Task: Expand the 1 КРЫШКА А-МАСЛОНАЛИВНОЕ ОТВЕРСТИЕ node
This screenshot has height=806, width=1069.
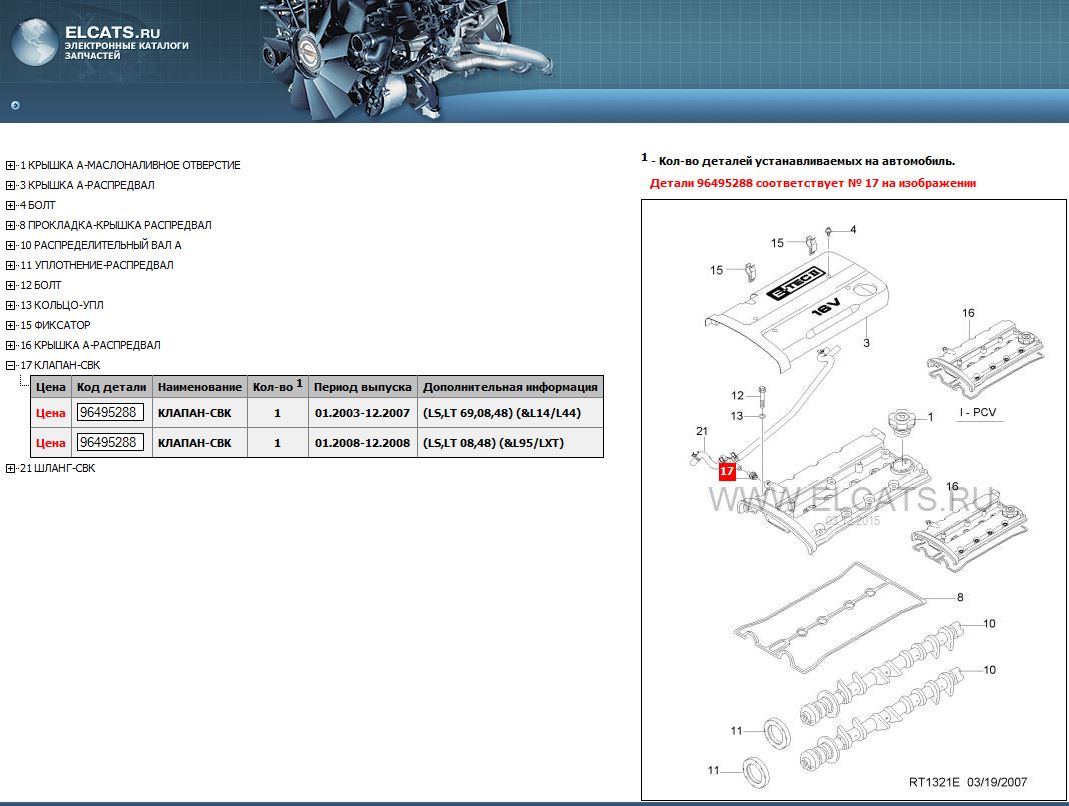Action: [x=10, y=165]
